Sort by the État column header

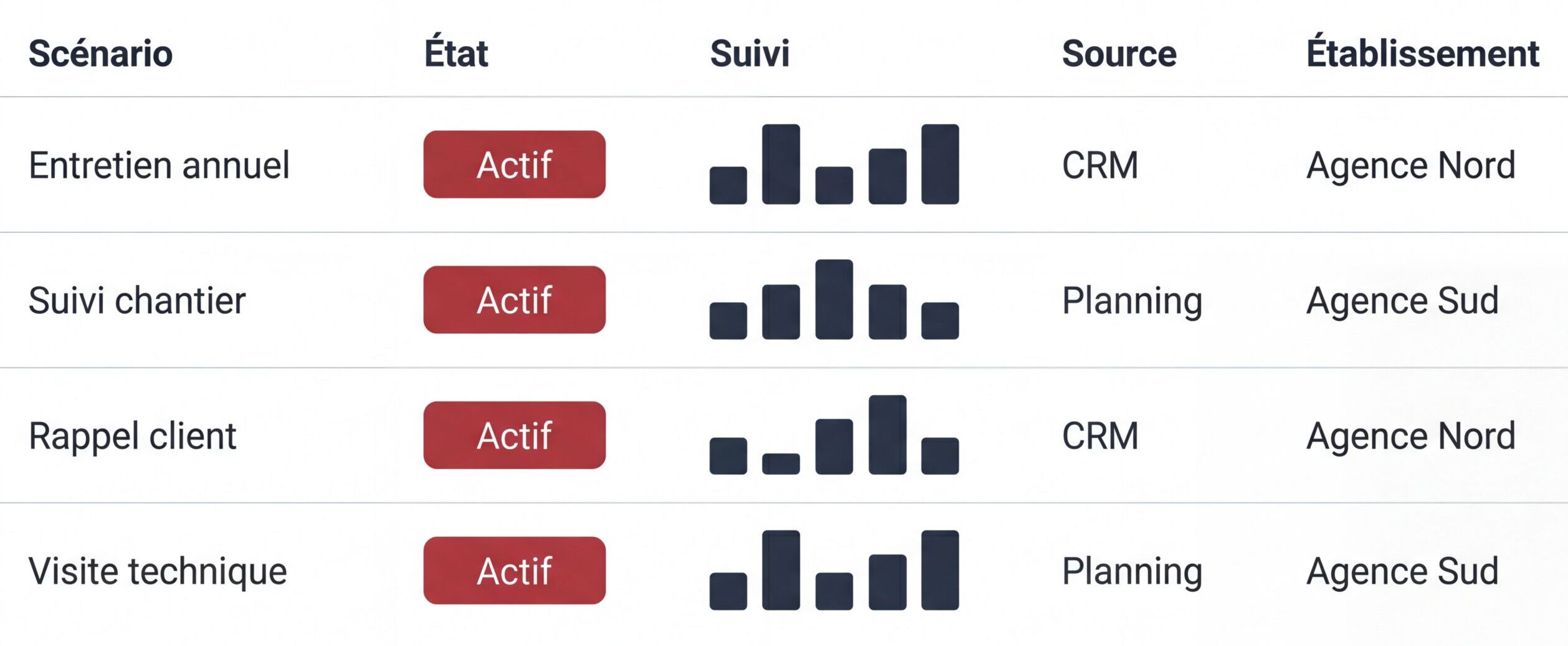pos(456,54)
